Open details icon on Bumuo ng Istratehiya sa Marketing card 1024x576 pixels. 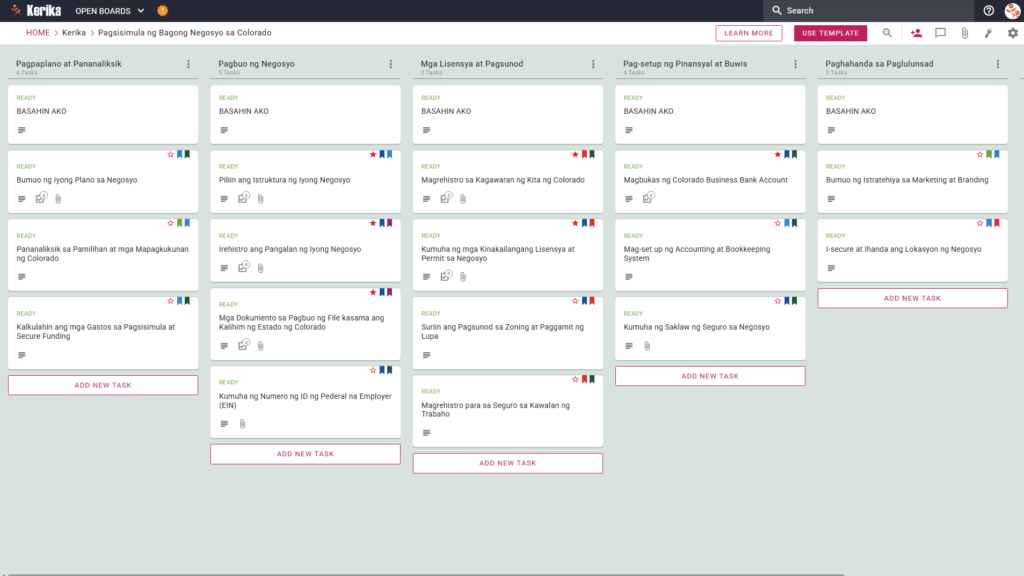[x=831, y=199]
